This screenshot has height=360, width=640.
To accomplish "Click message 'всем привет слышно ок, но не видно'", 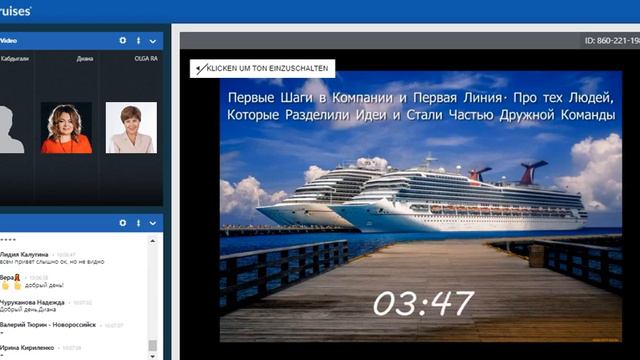I will coord(52,262).
